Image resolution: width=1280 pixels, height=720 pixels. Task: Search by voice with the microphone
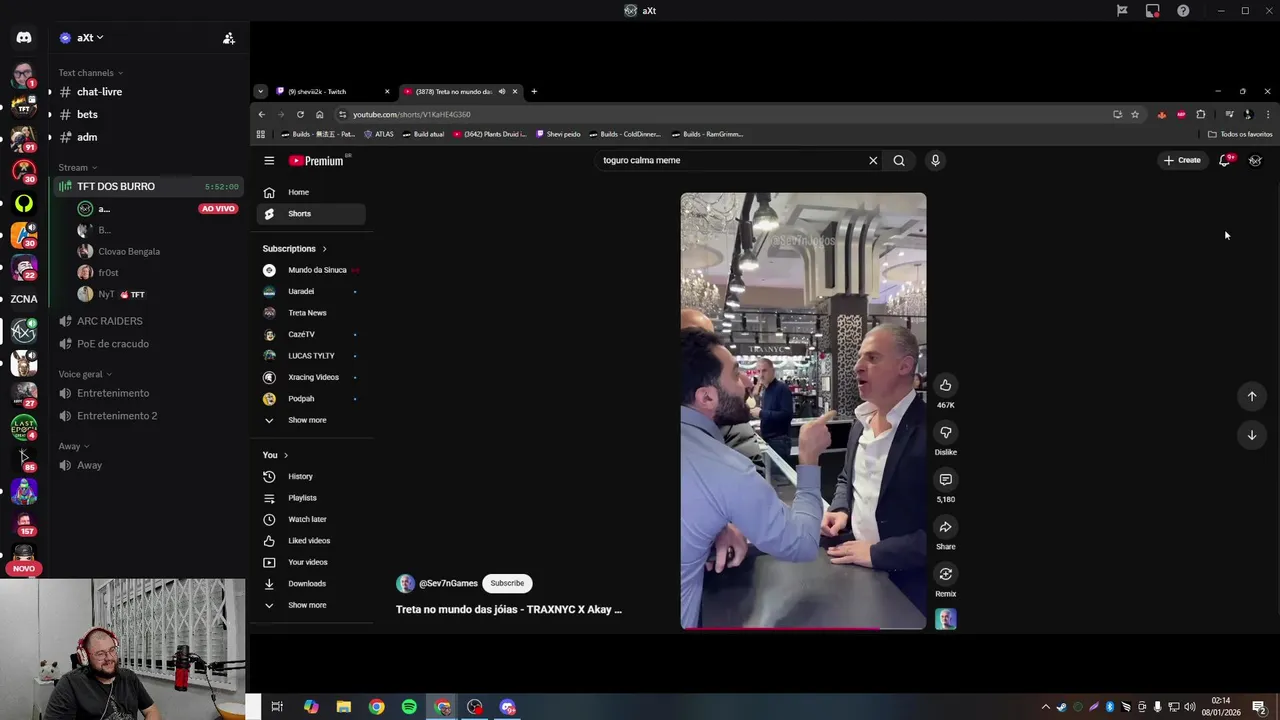pyautogui.click(x=935, y=160)
